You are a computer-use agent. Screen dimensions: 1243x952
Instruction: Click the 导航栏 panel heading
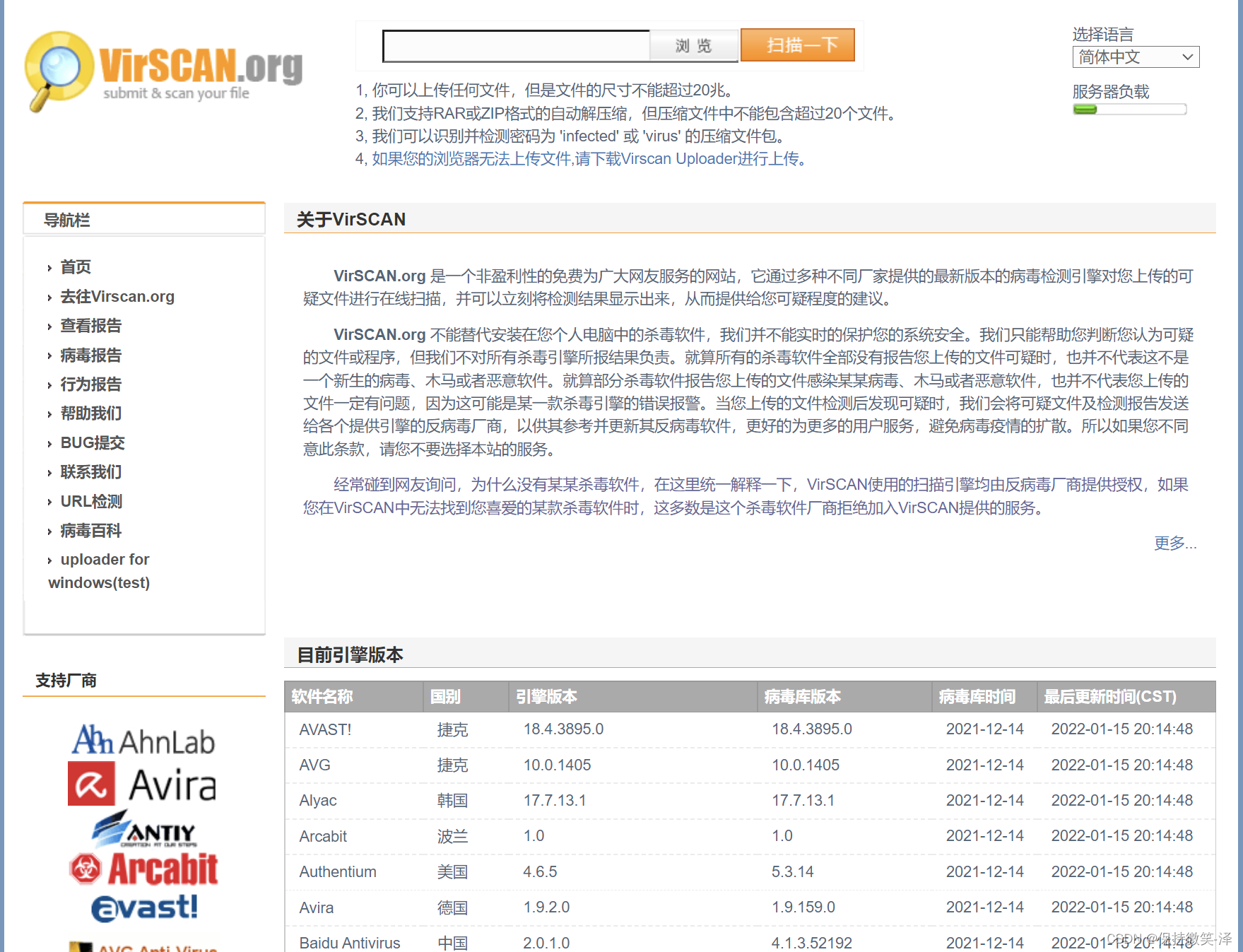[x=67, y=221]
